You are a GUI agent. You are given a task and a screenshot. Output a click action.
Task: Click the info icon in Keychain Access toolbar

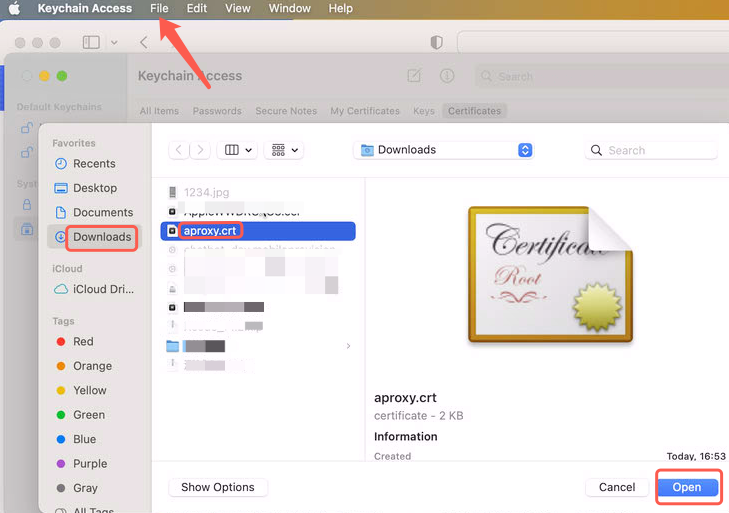447,75
